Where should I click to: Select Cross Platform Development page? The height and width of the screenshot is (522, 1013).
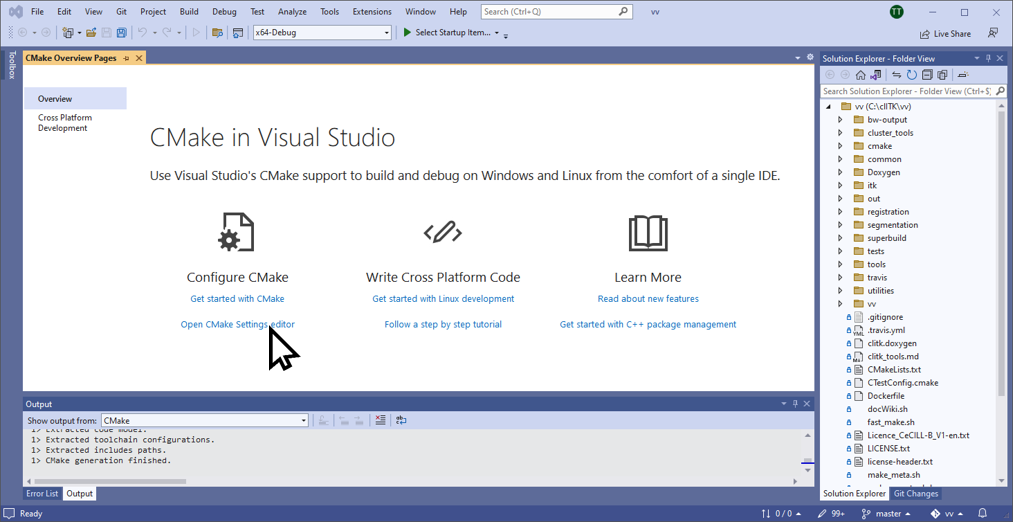[65, 123]
